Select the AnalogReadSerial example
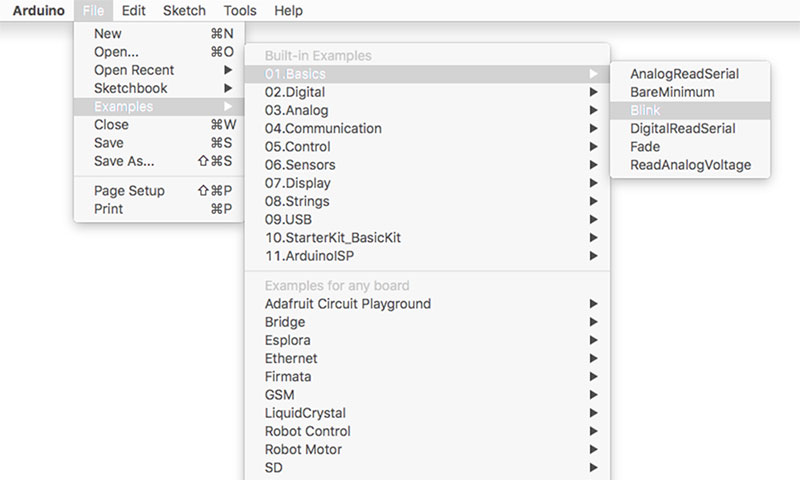The width and height of the screenshot is (800, 480). pos(684,74)
